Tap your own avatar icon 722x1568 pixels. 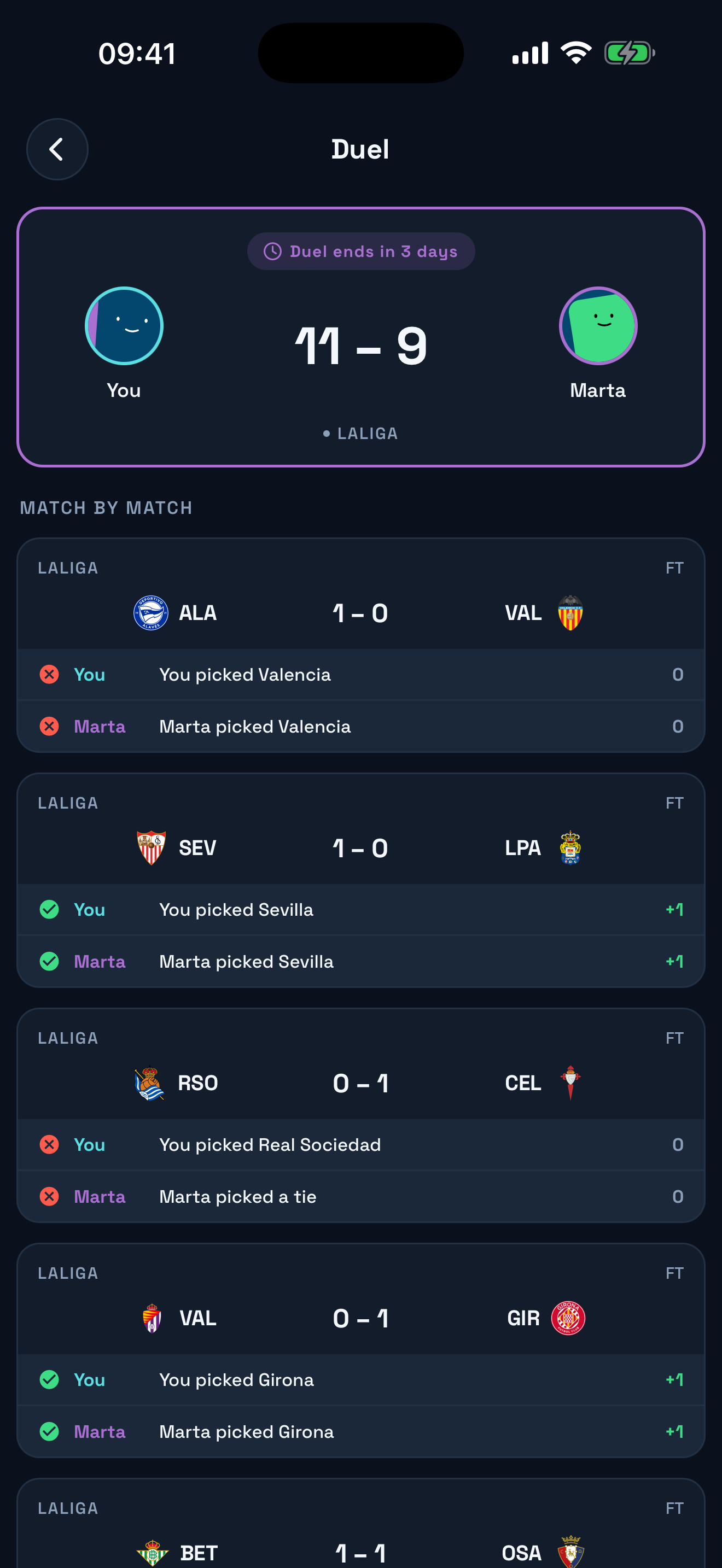pyautogui.click(x=124, y=326)
